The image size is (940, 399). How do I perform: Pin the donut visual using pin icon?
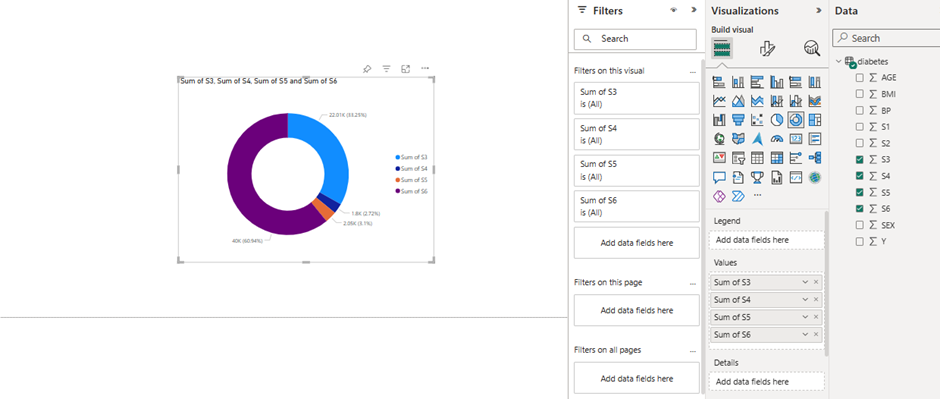[x=367, y=69]
